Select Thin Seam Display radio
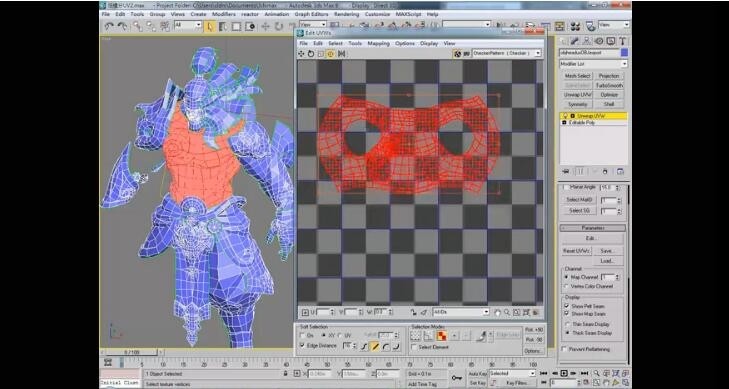This screenshot has height=389, width=729. click(566, 324)
